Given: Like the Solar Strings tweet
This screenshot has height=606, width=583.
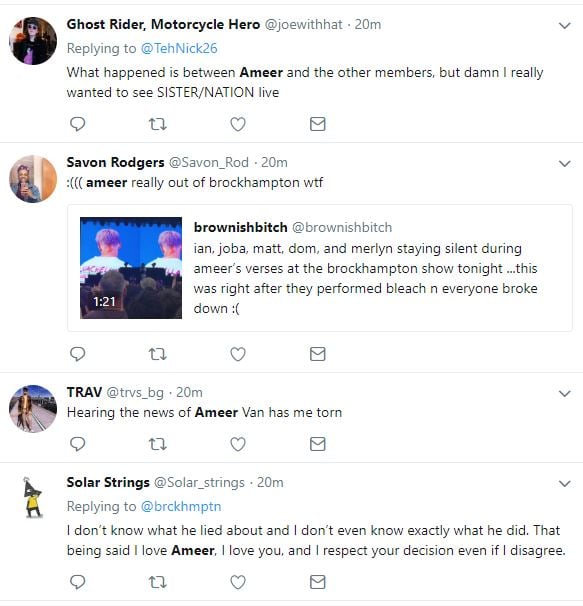Looking at the screenshot, I should (x=238, y=582).
